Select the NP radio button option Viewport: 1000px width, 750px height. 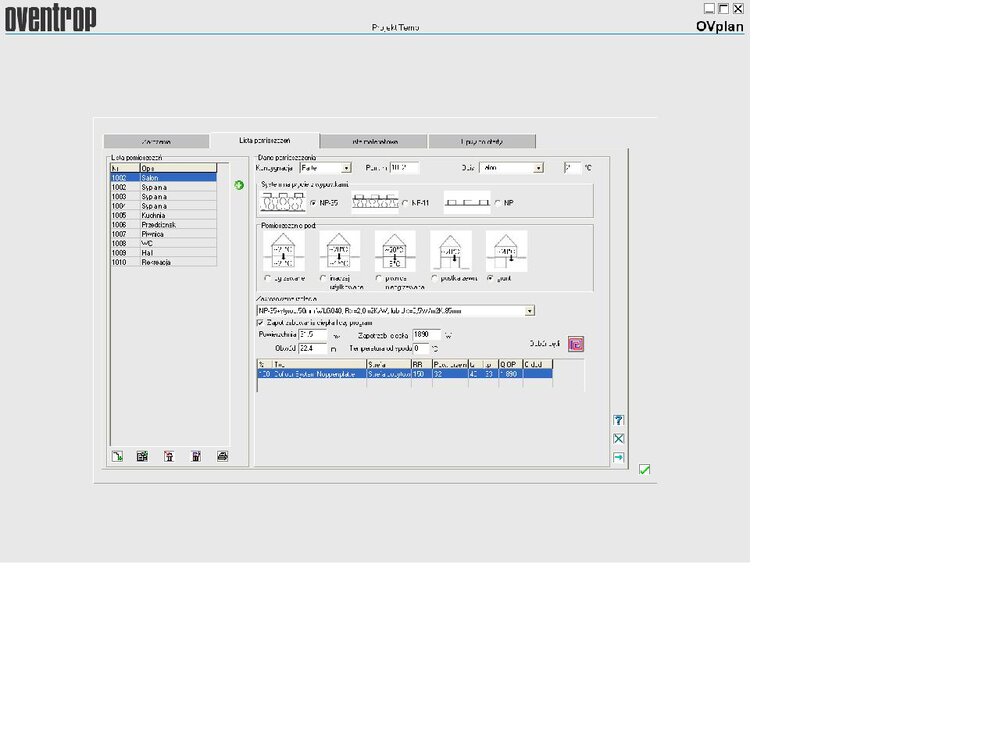[497, 203]
